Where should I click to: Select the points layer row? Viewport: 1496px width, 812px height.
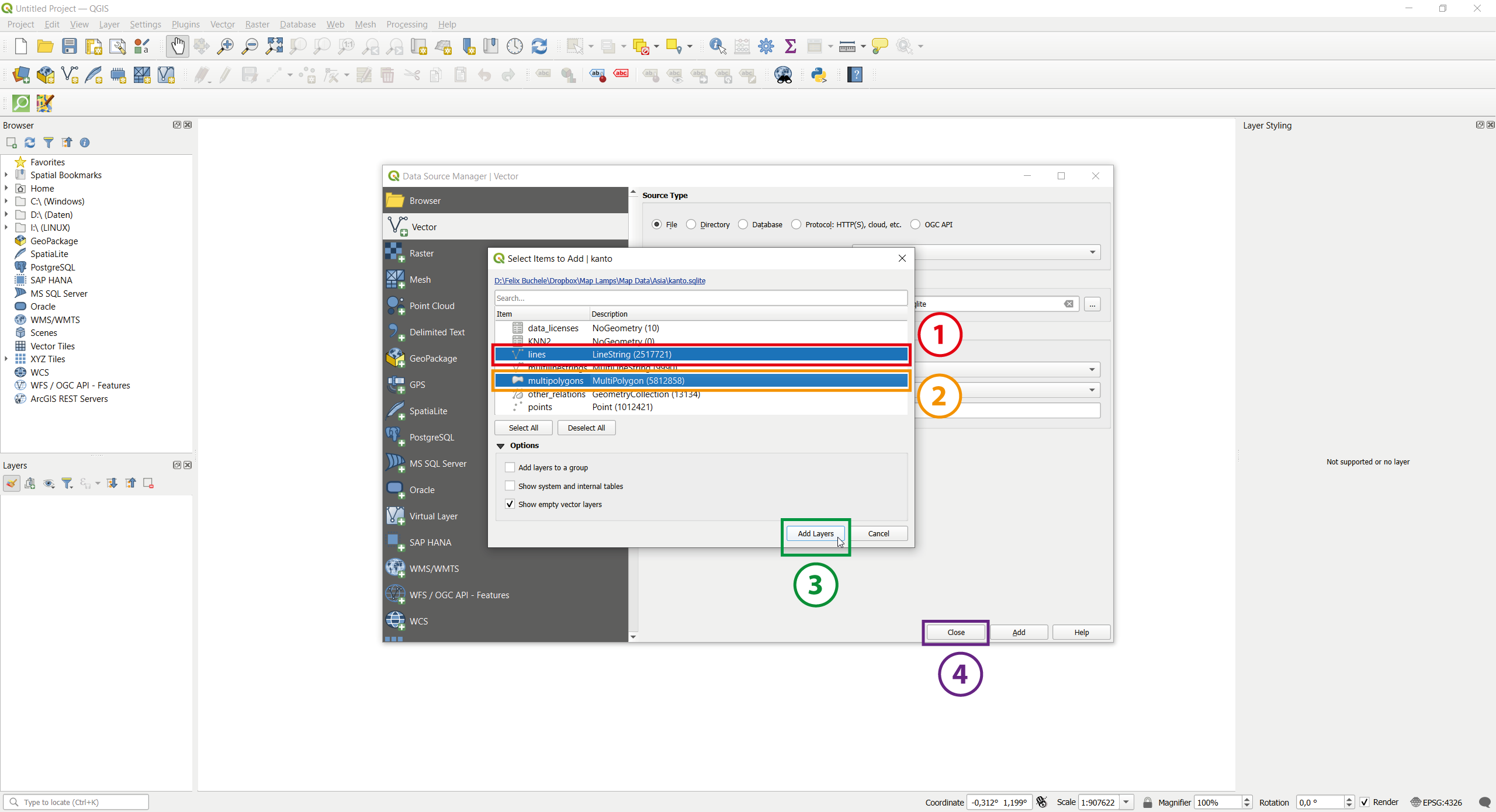(539, 407)
